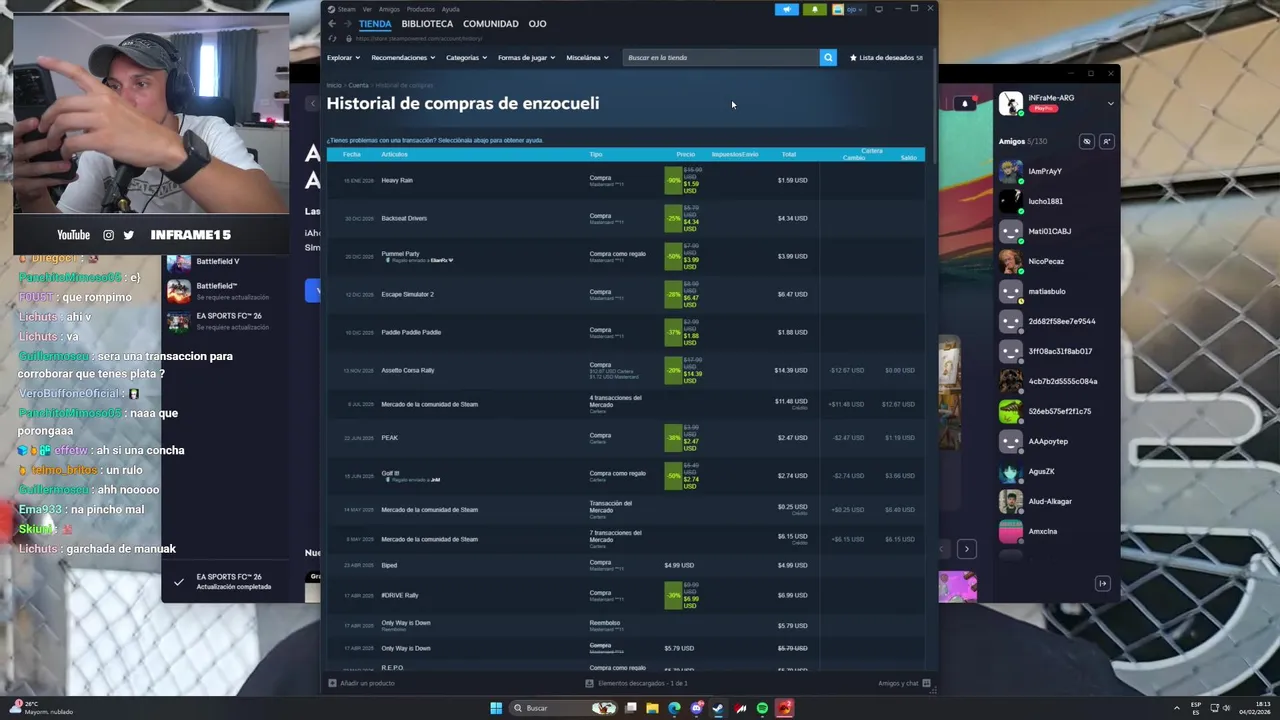Open 'Elementos descargados' downloads status

pos(636,683)
